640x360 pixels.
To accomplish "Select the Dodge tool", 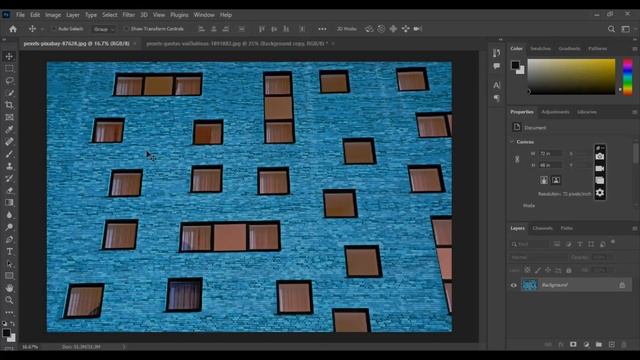I will coord(9,227).
